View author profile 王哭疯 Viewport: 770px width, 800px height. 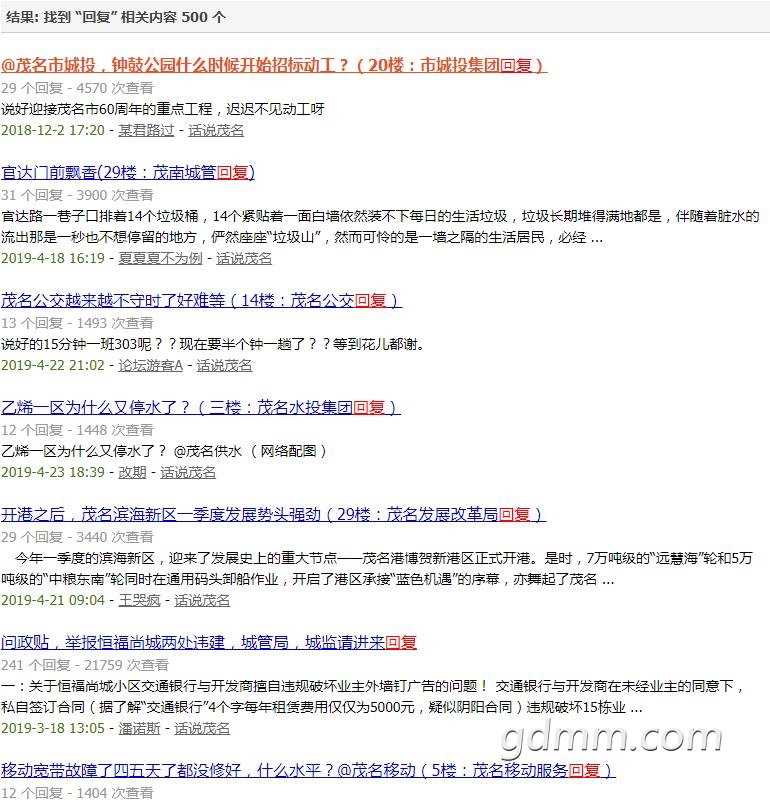tap(139, 601)
